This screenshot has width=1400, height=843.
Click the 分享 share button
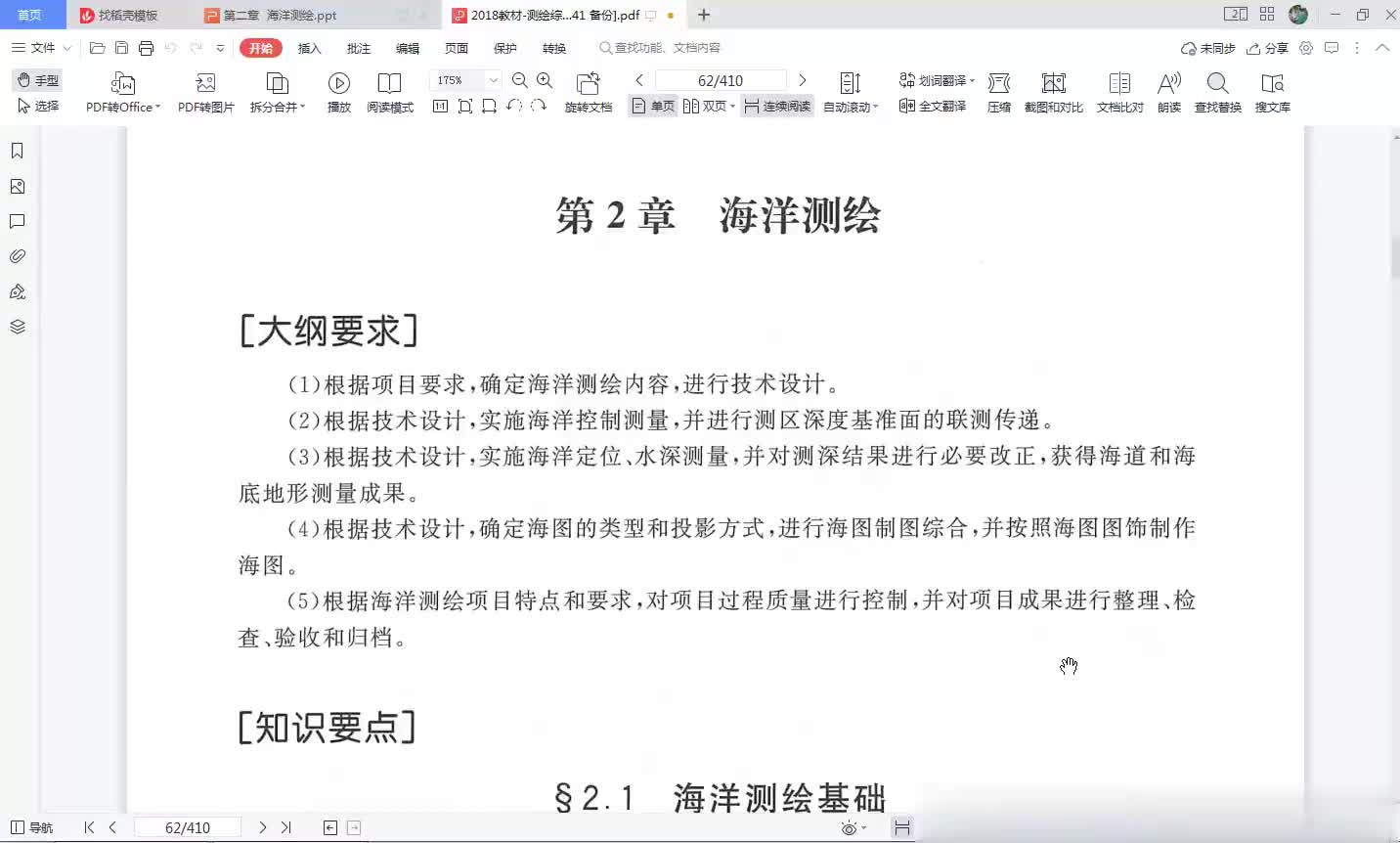click(x=1268, y=48)
